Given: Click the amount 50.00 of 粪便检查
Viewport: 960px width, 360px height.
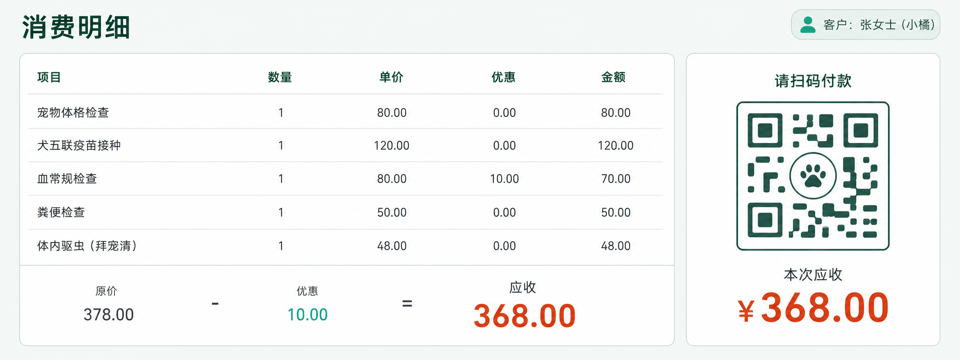Looking at the screenshot, I should pos(615,212).
